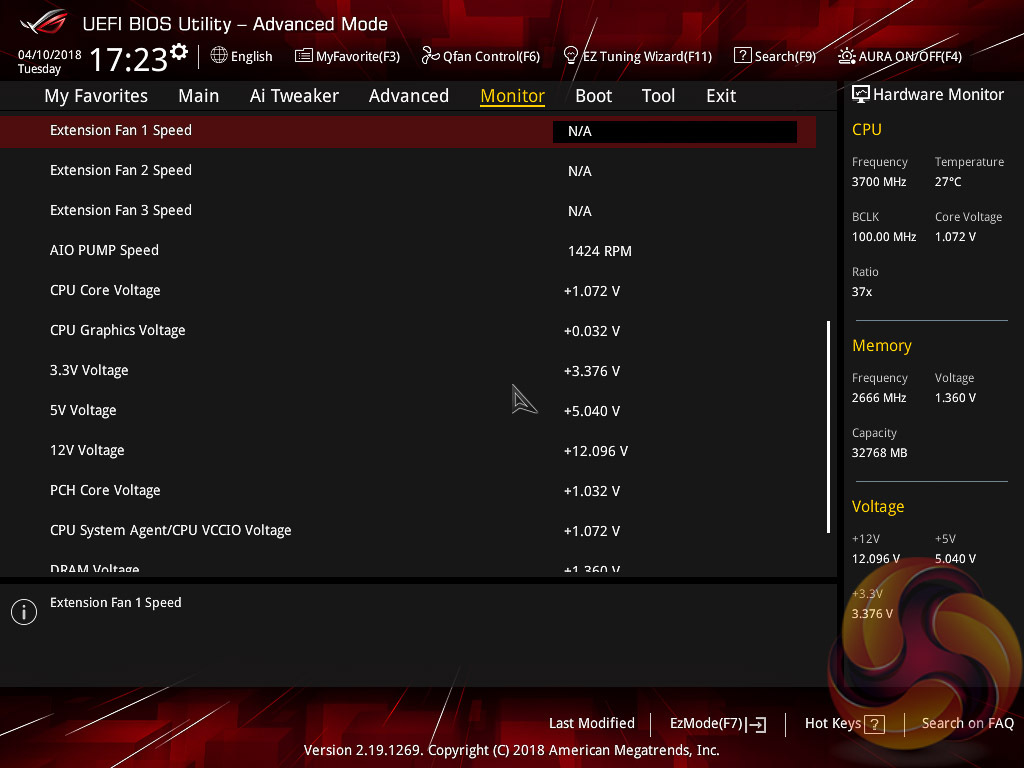Open Search(F9)

[x=786, y=56]
